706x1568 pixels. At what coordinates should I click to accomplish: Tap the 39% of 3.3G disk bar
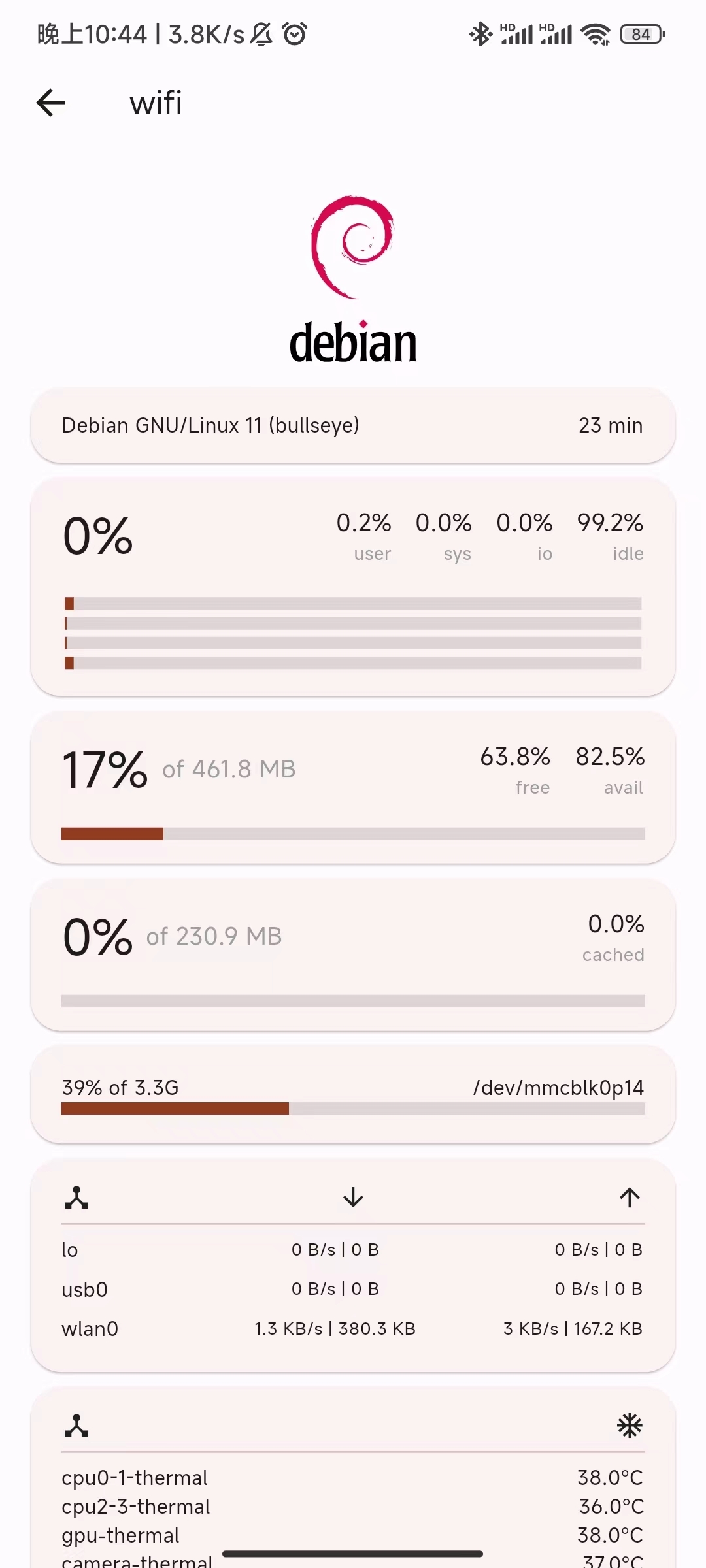[x=353, y=1108]
